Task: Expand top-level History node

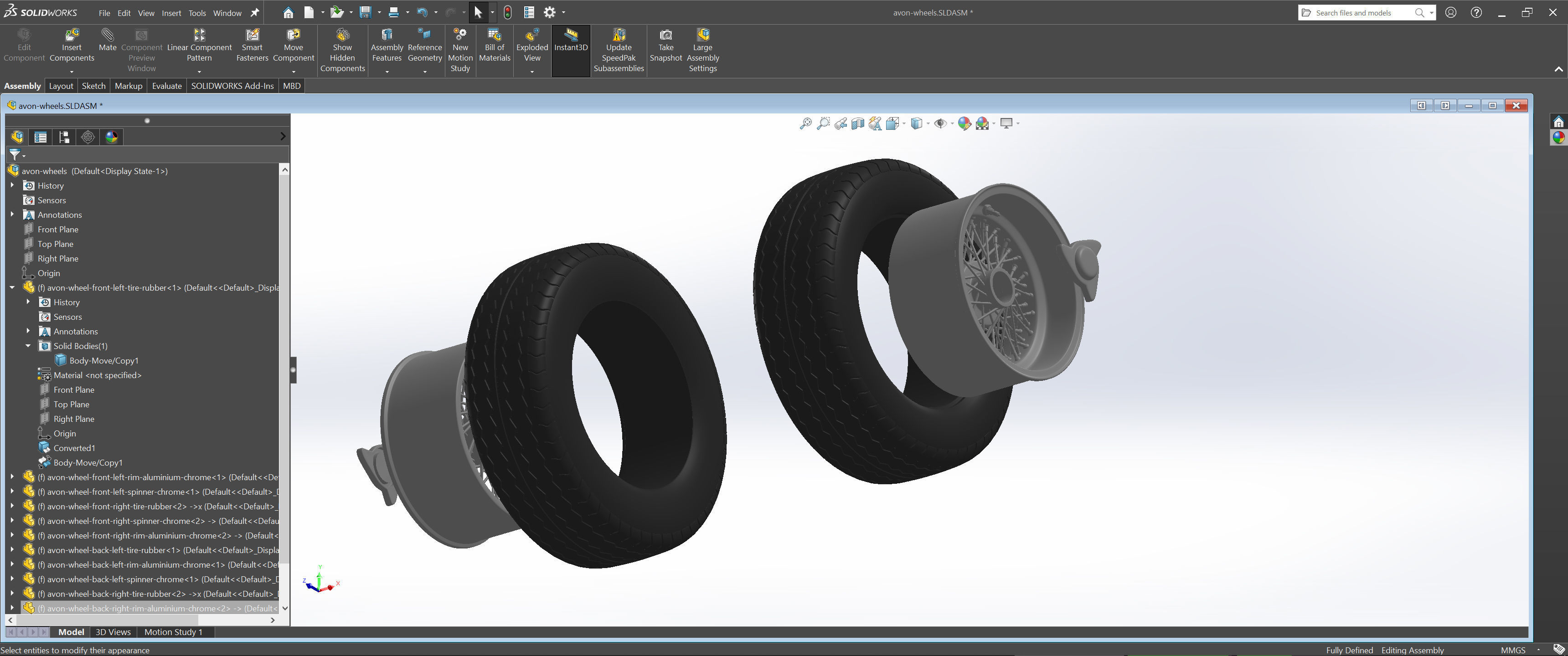Action: point(12,185)
